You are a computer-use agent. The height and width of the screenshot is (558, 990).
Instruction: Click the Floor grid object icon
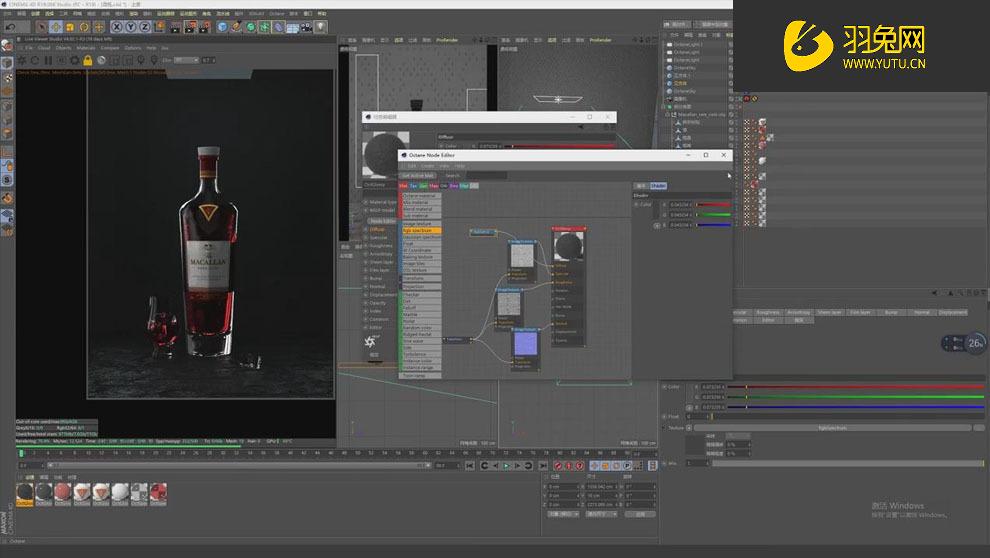click(x=292, y=28)
